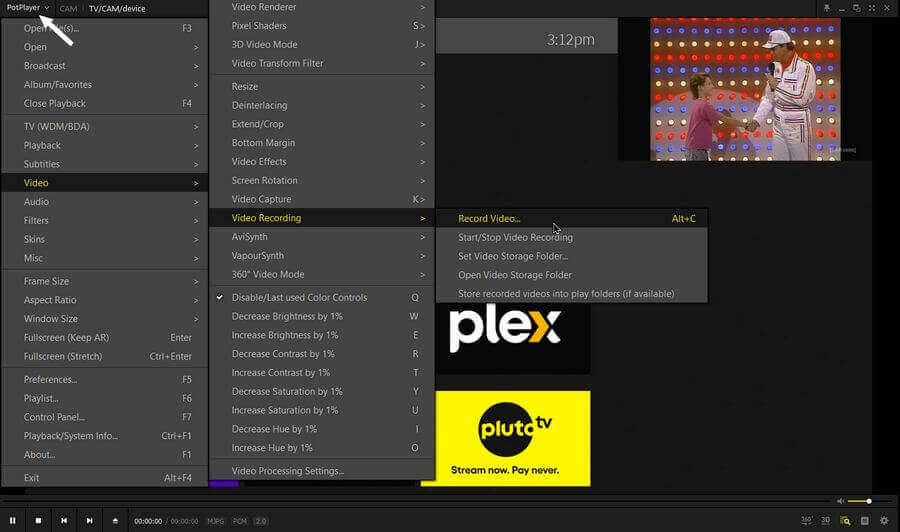The width and height of the screenshot is (900, 532).
Task: Mute audio with the speaker icon
Action: 840,501
